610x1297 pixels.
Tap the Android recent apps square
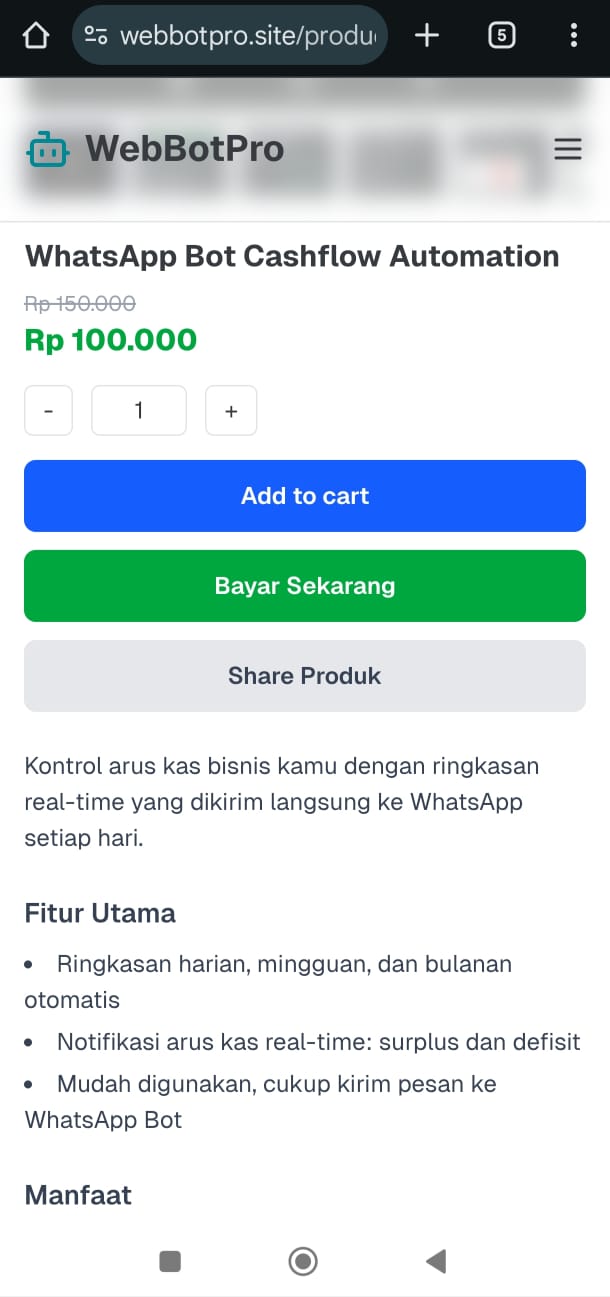point(170,1261)
